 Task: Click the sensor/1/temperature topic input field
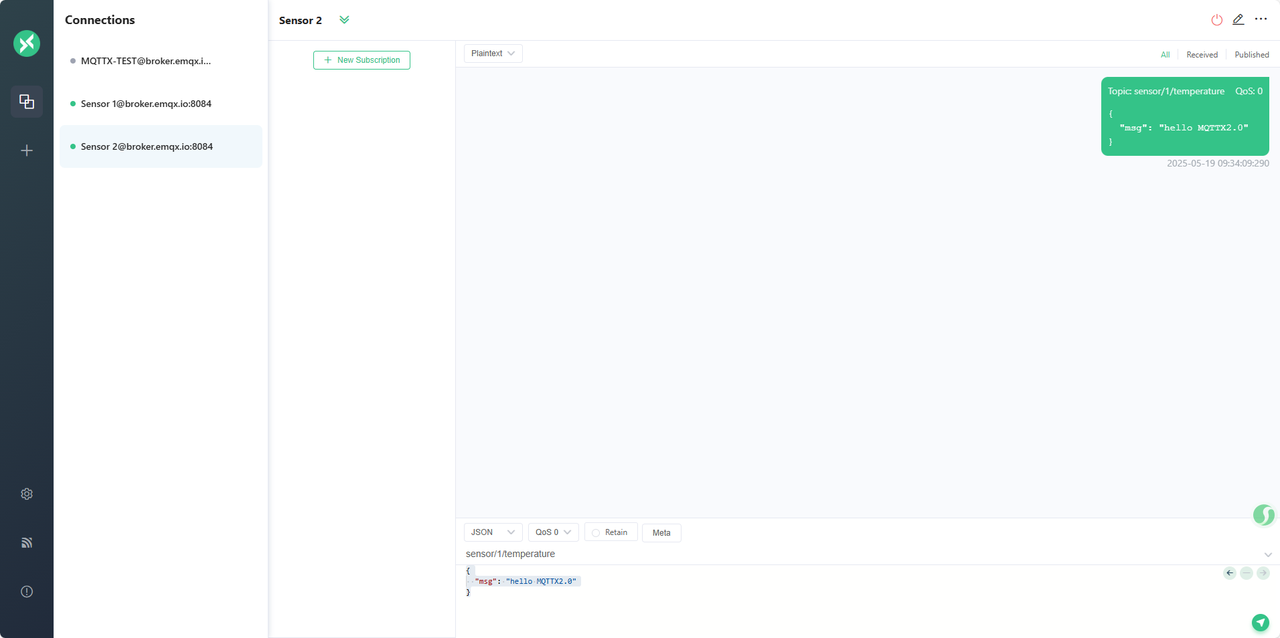(860, 554)
